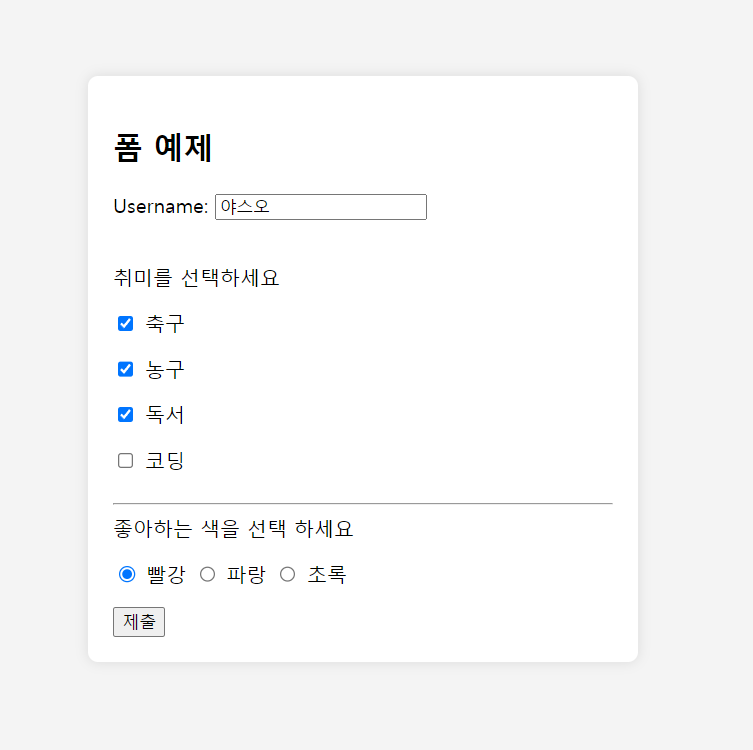This screenshot has width=753, height=750.
Task: Click the 제출 submit button
Action: (x=139, y=622)
